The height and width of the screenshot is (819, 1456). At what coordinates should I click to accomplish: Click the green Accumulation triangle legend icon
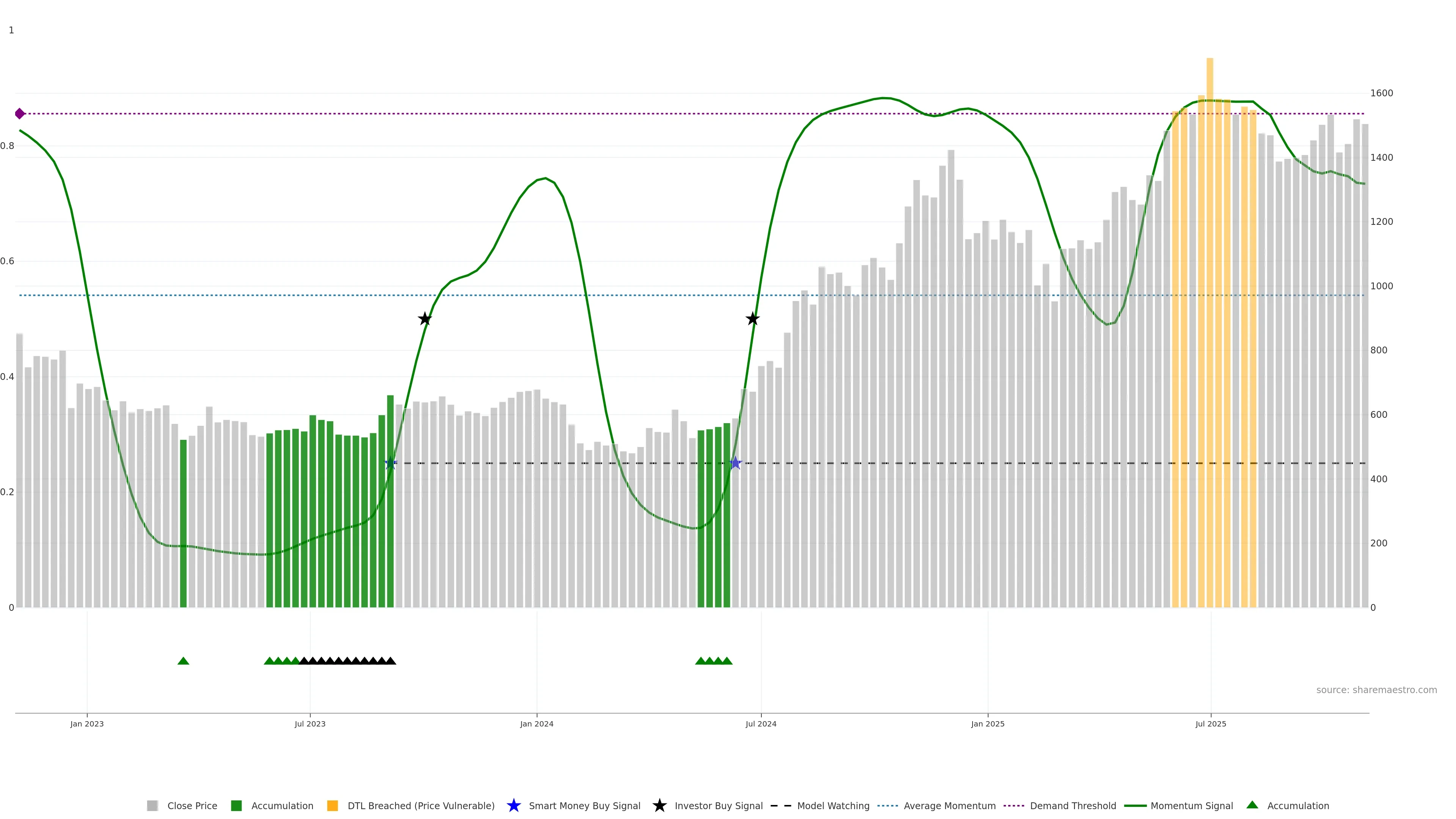[x=1252, y=805]
